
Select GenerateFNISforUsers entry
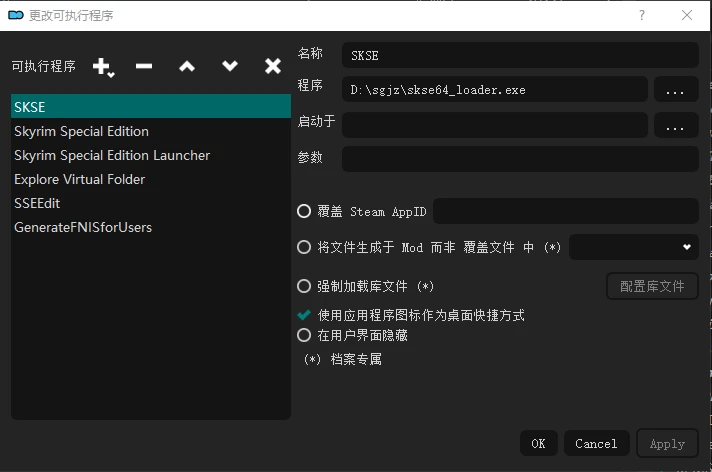(151, 227)
